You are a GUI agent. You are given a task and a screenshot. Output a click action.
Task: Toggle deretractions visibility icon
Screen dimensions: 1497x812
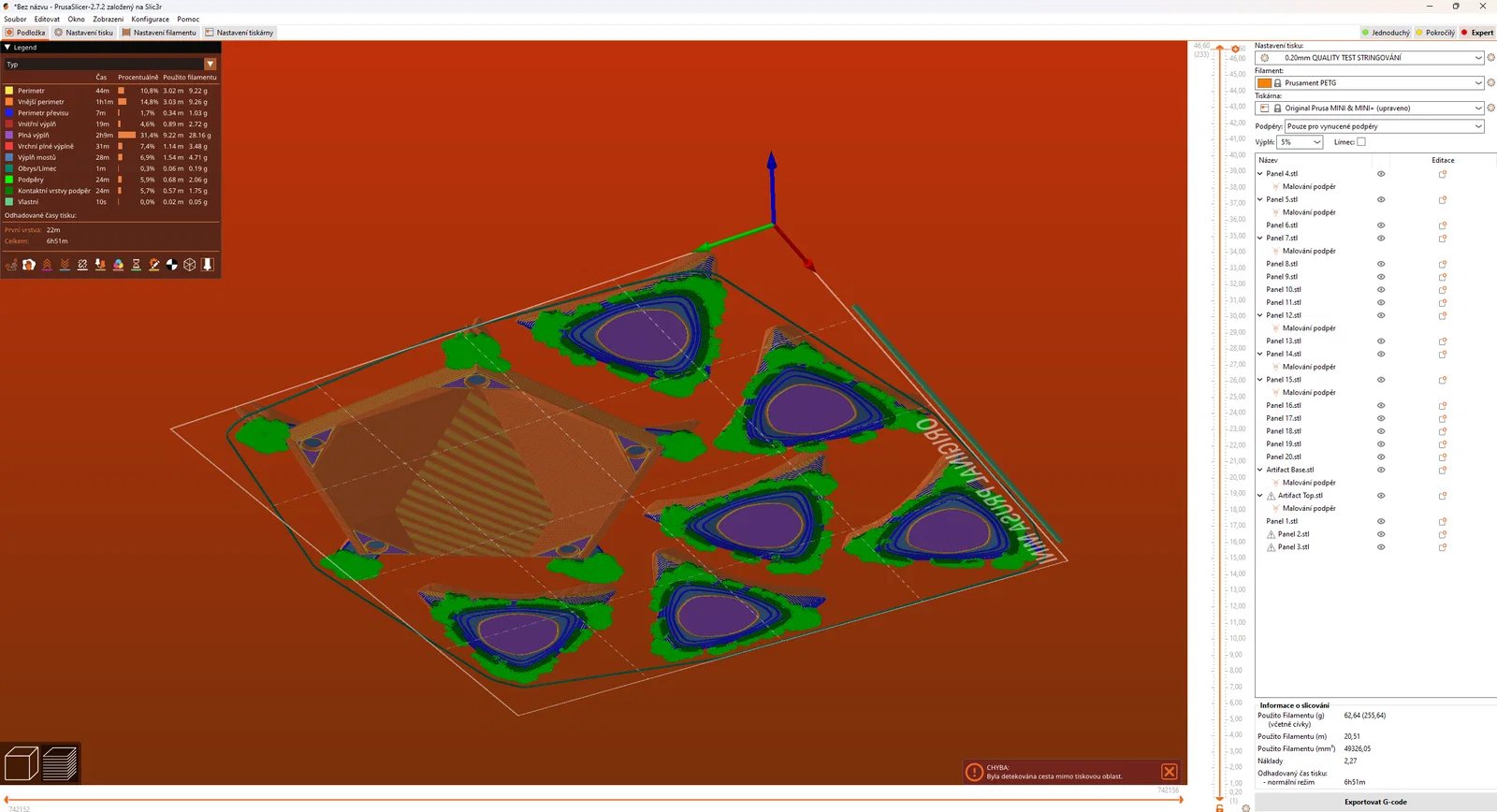pos(65,265)
